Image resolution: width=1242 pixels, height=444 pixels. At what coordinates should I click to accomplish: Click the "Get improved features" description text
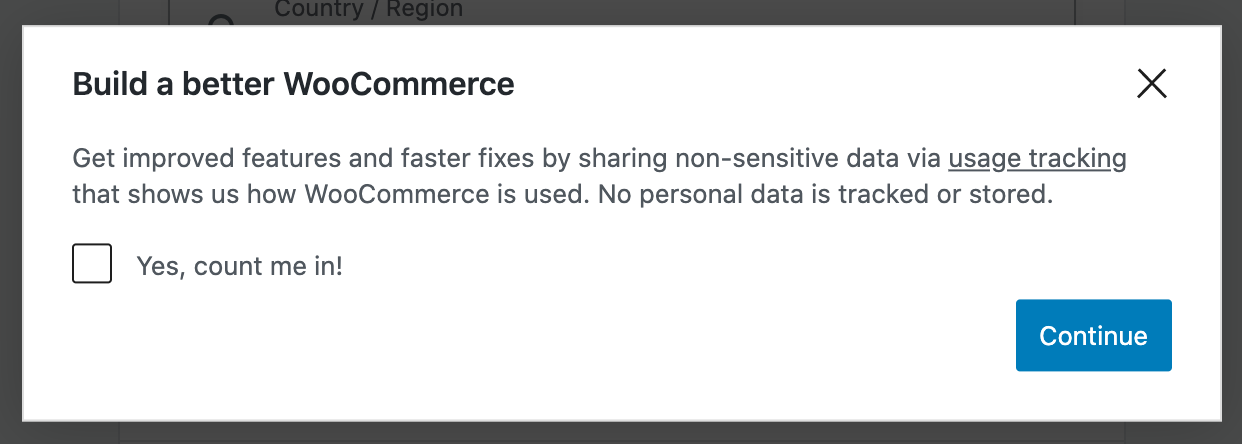coord(200,158)
